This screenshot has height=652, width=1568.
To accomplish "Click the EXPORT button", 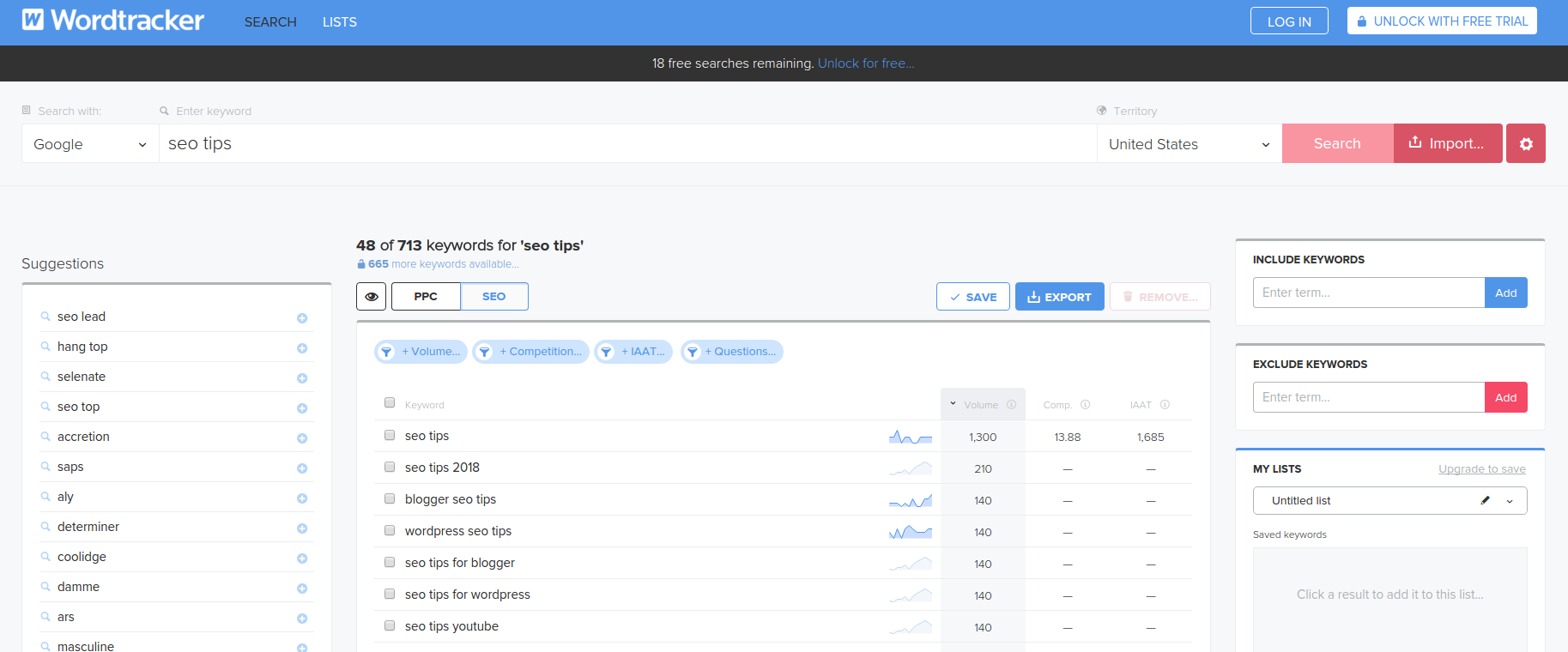I will [x=1060, y=297].
